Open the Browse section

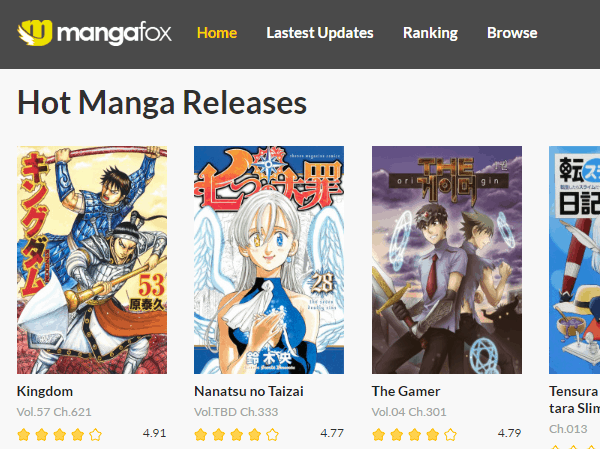512,33
